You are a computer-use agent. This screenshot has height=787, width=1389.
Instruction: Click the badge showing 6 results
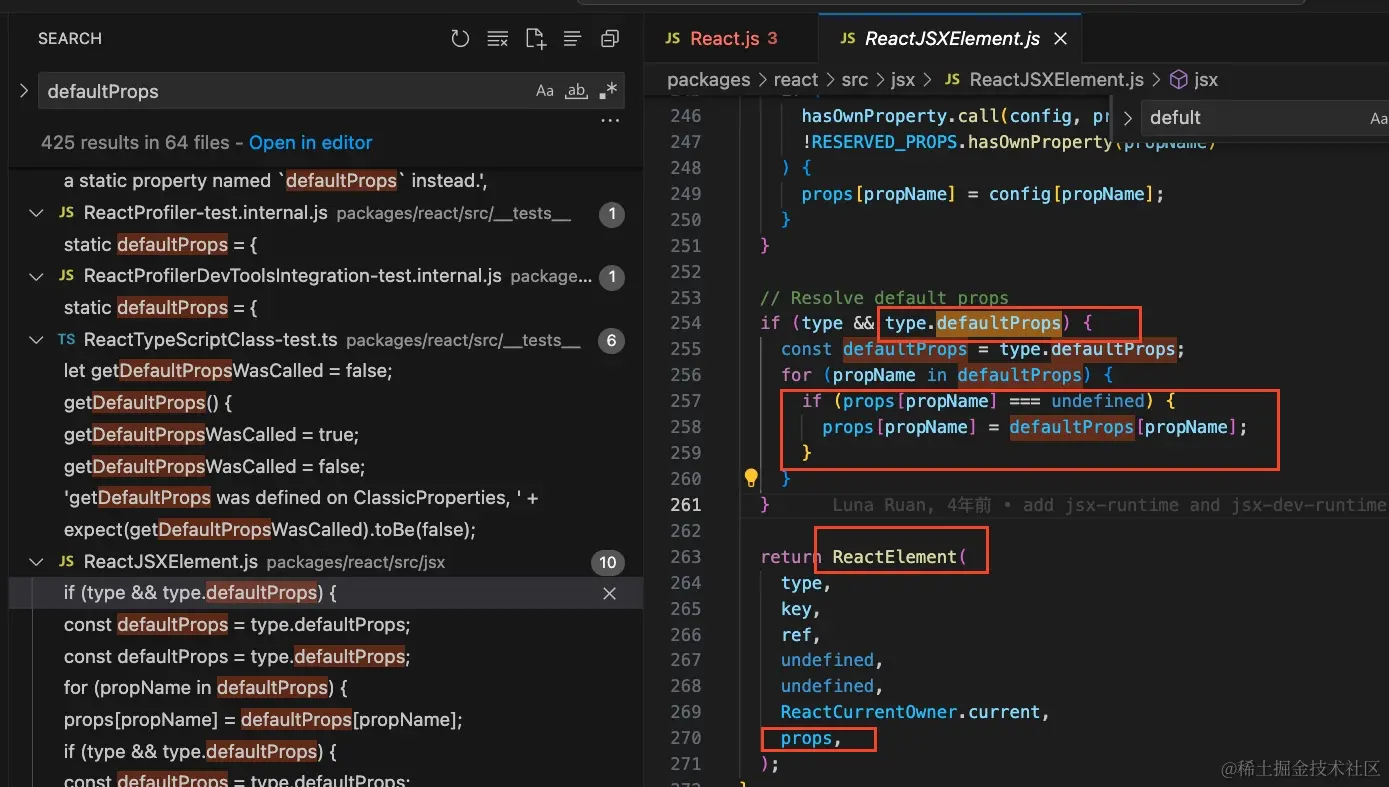[611, 341]
